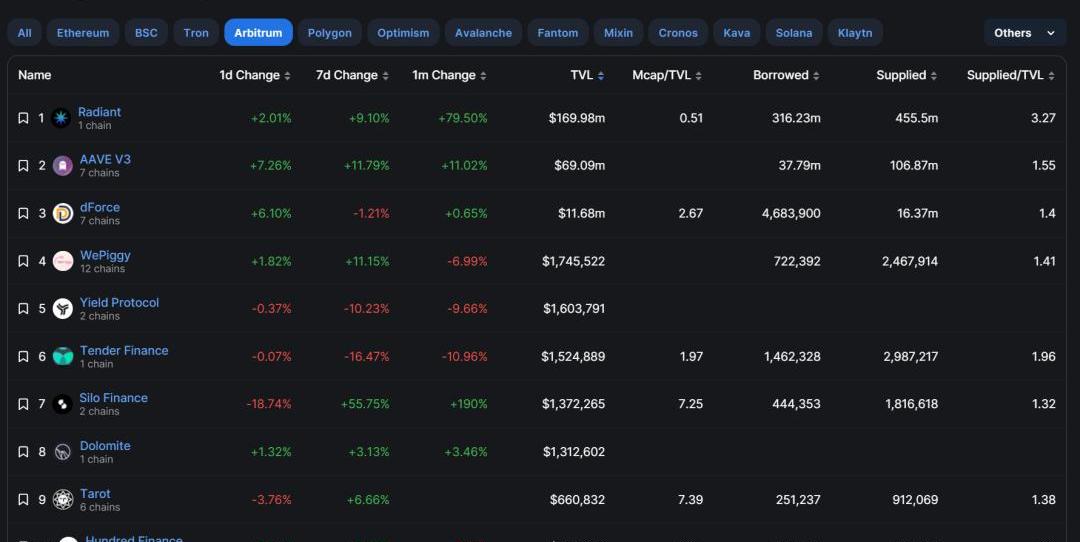Open the Yield Protocol link
Viewport: 1080px width, 542px height.
pyautogui.click(x=119, y=302)
